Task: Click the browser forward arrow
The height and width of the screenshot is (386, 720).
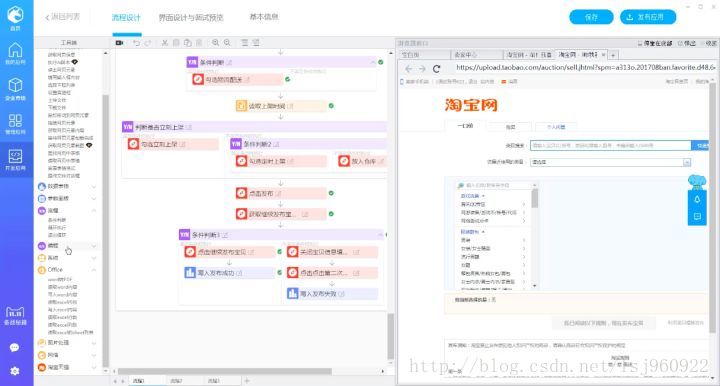Action: click(x=422, y=69)
